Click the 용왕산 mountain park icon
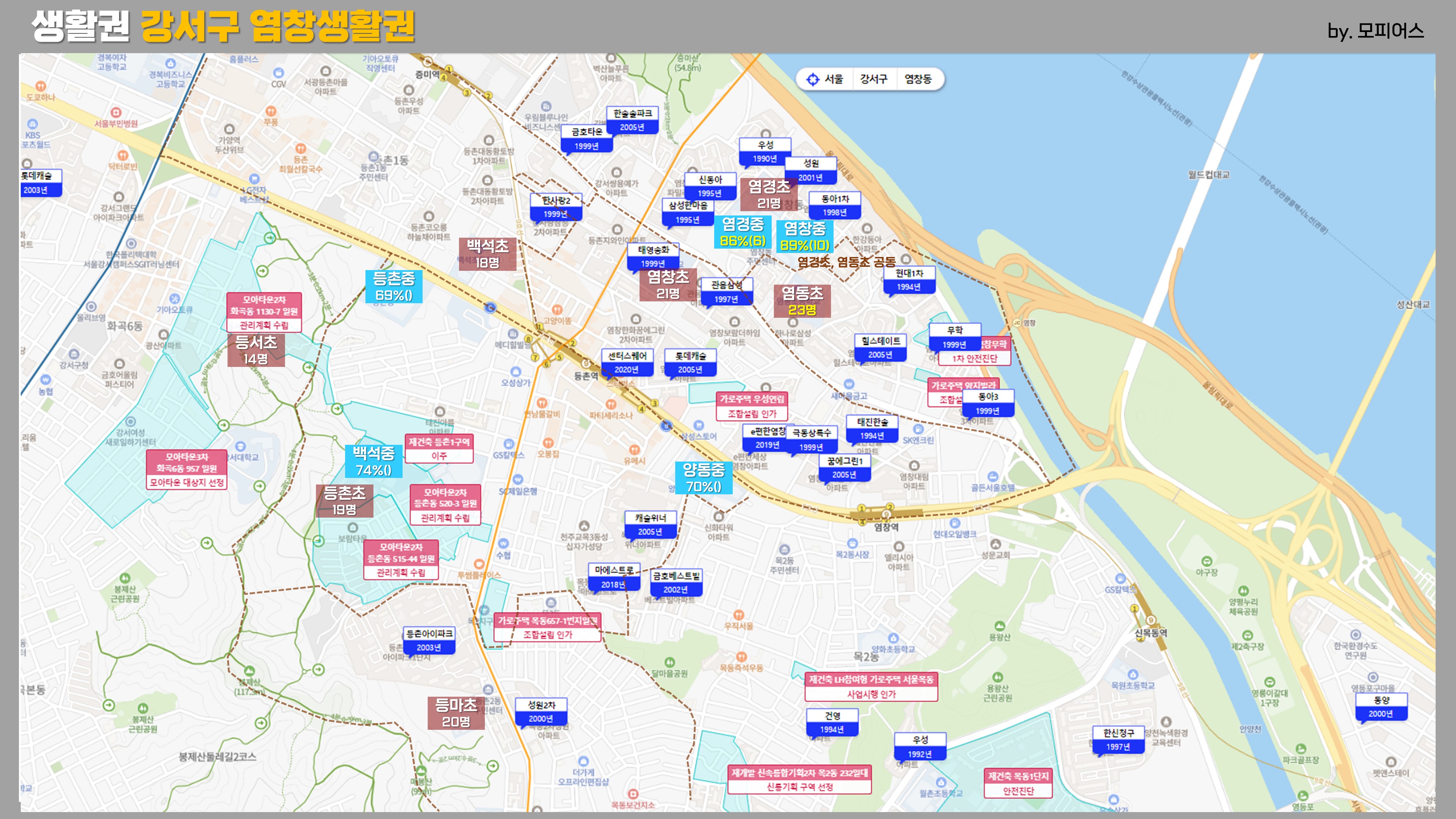Screen dimensions: 1456x819 coord(999,626)
